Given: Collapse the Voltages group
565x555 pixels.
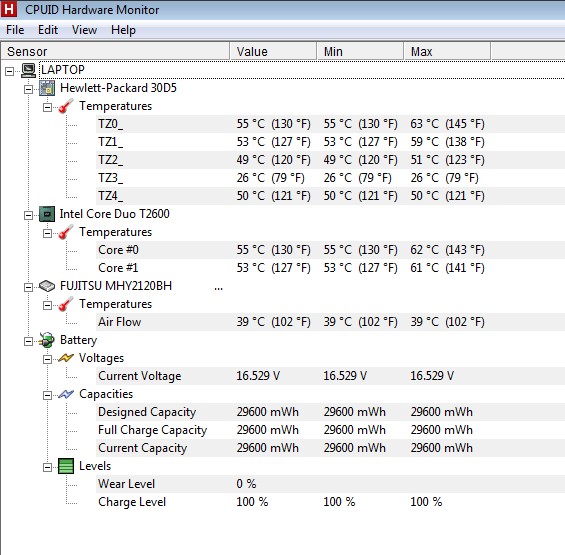Looking at the screenshot, I should click(47, 360).
